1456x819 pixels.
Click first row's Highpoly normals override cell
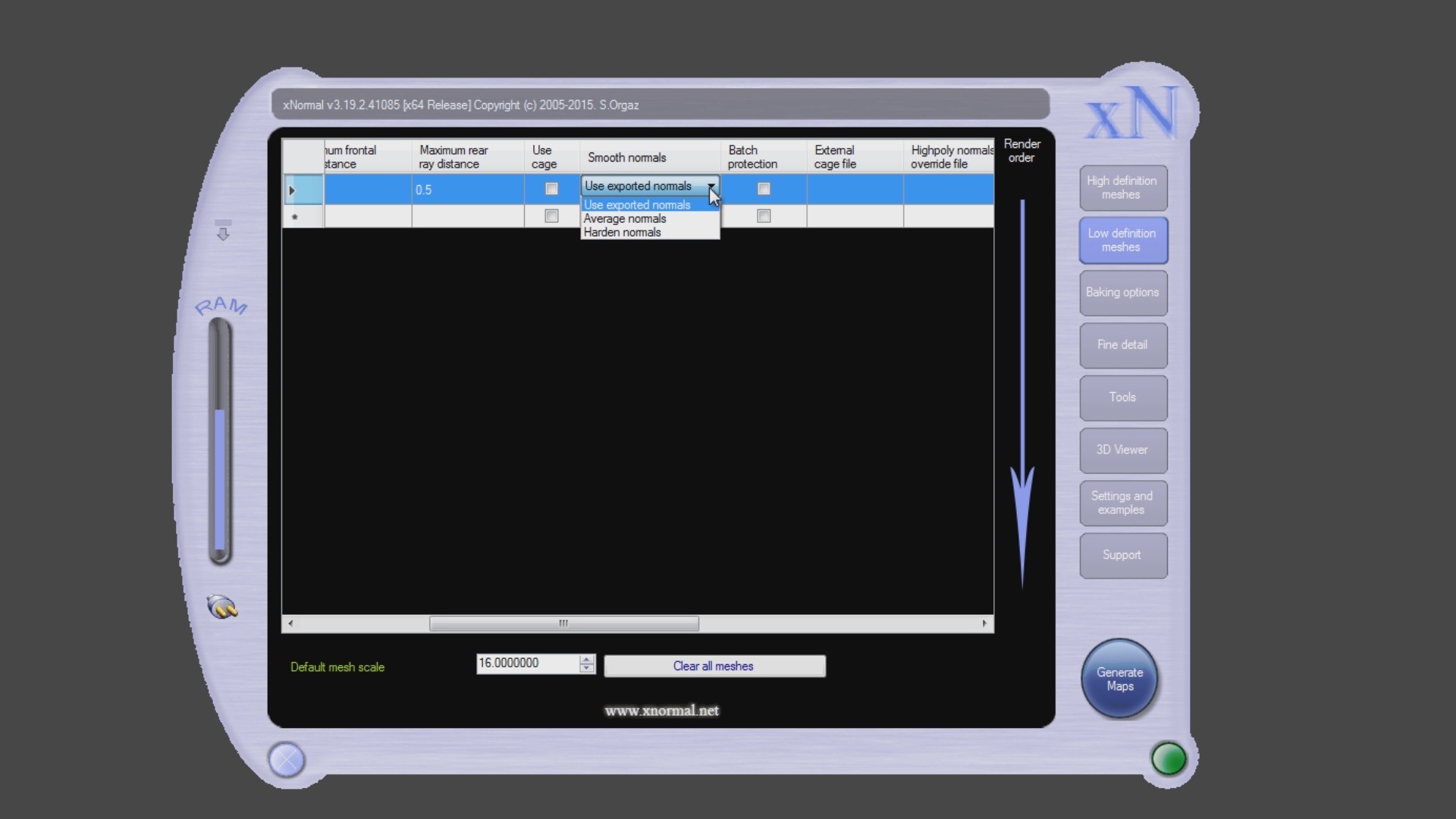coord(949,190)
